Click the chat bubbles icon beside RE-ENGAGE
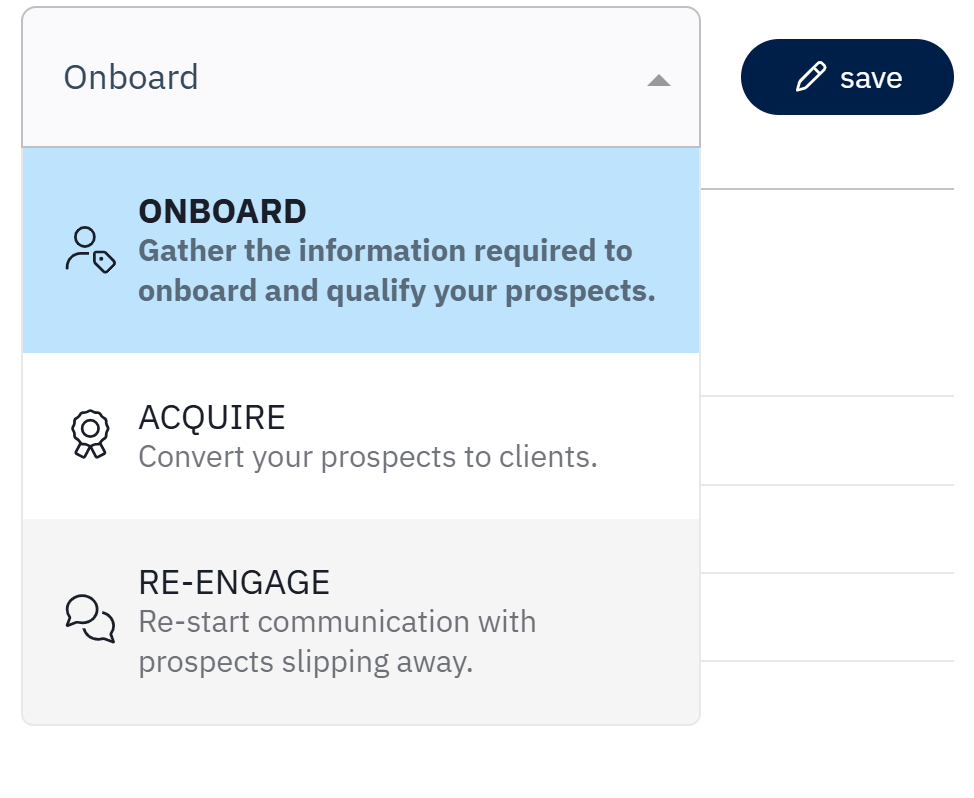The image size is (974, 798). pyautogui.click(x=90, y=619)
